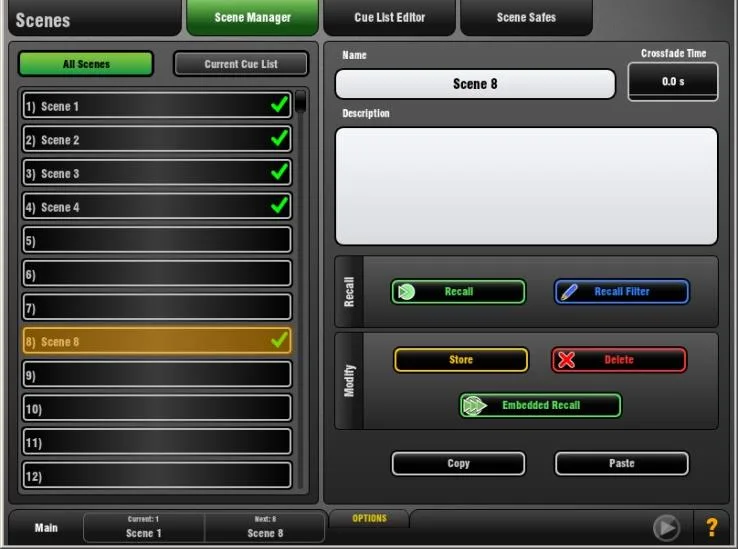This screenshot has height=549, width=738.
Task: Open the Recall Filter
Action: [x=622, y=292]
